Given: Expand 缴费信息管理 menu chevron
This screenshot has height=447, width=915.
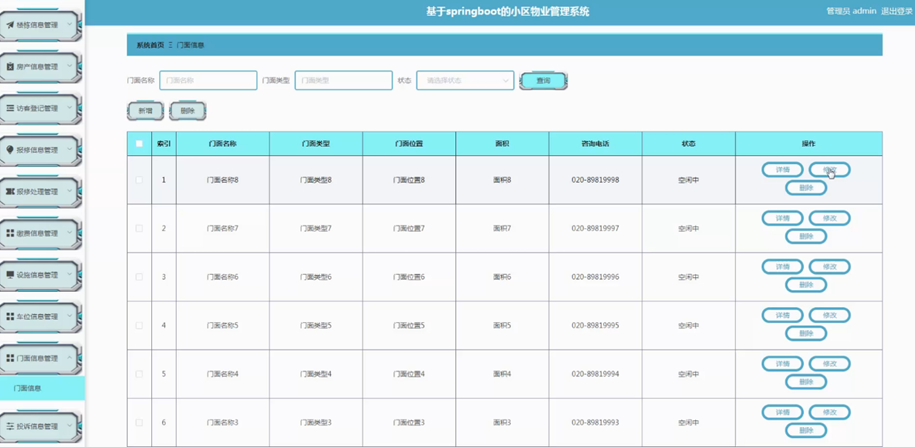Looking at the screenshot, I should pos(69,233).
